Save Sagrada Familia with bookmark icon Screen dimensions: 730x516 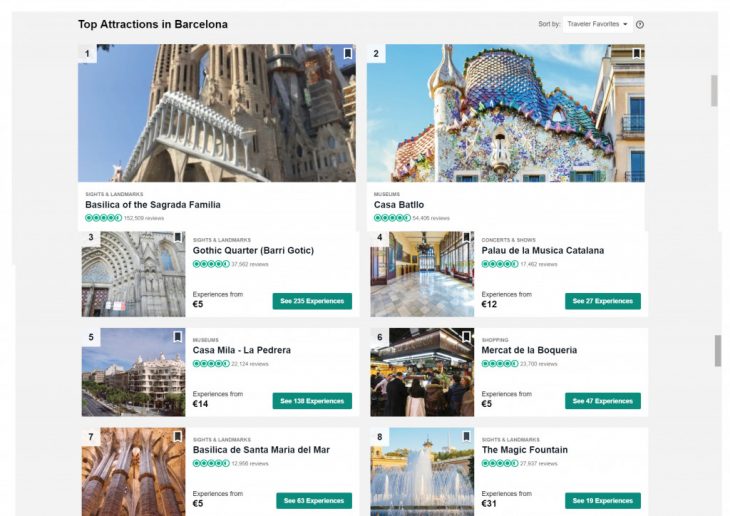347,54
